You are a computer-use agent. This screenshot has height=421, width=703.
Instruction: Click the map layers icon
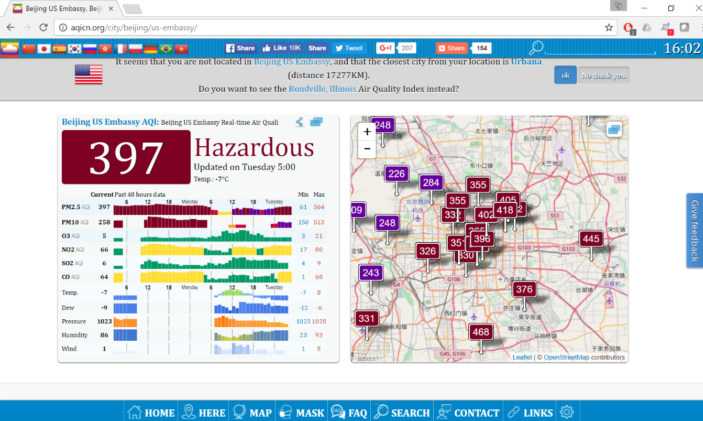[x=614, y=130]
